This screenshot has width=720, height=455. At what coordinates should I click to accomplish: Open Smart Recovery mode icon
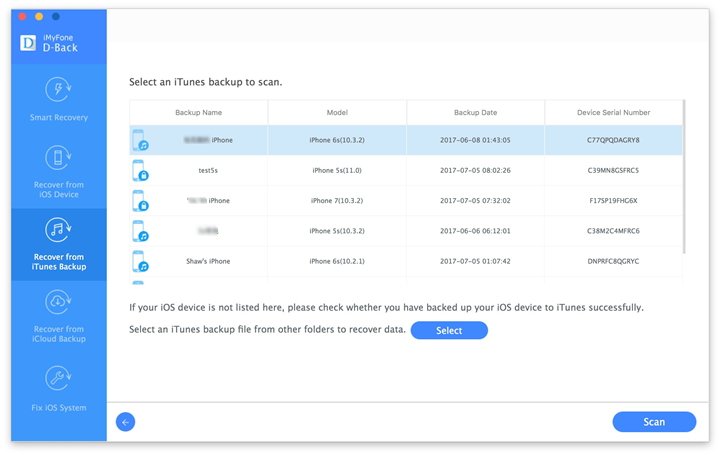[58, 89]
